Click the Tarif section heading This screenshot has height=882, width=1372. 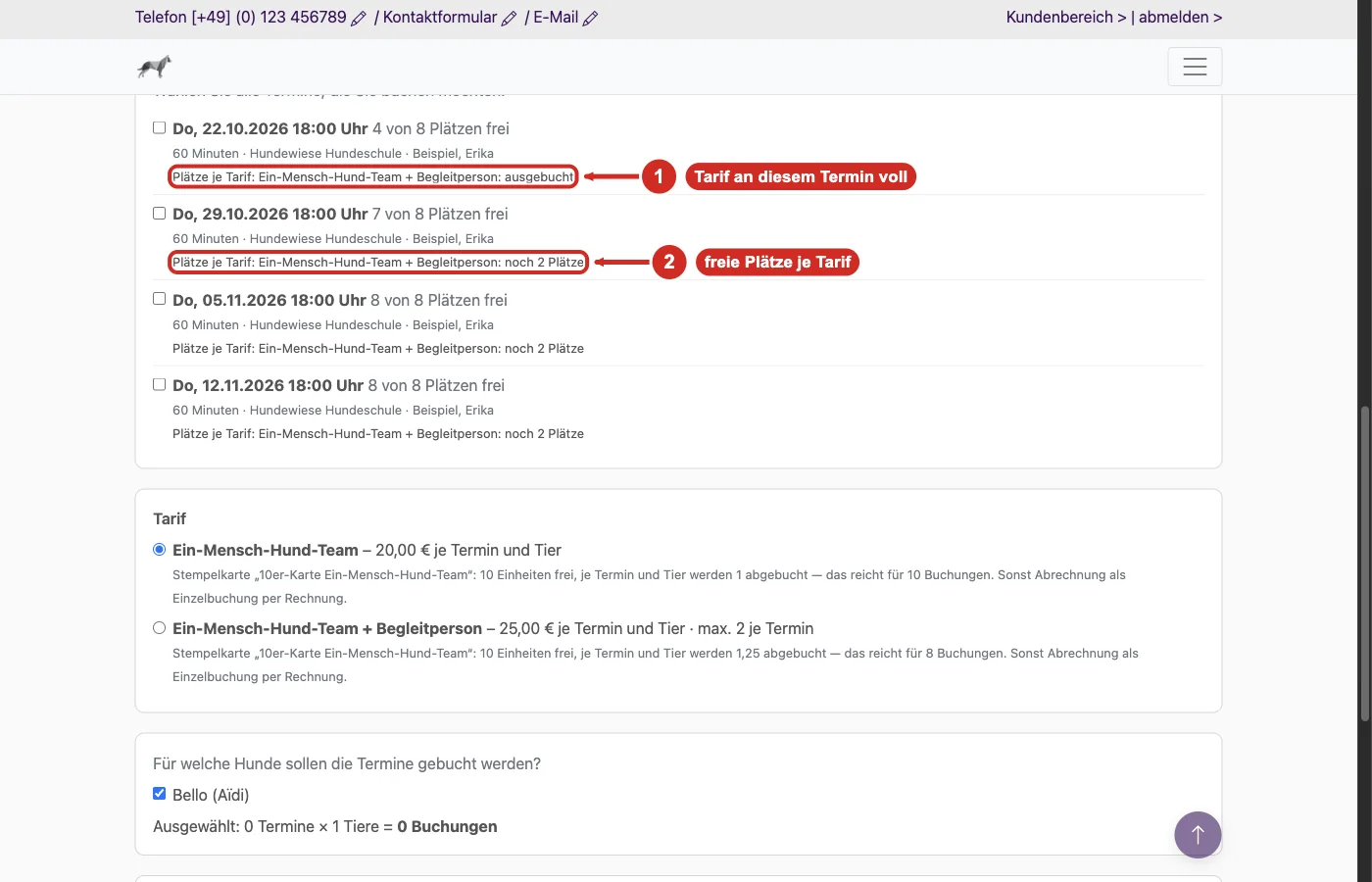[170, 518]
